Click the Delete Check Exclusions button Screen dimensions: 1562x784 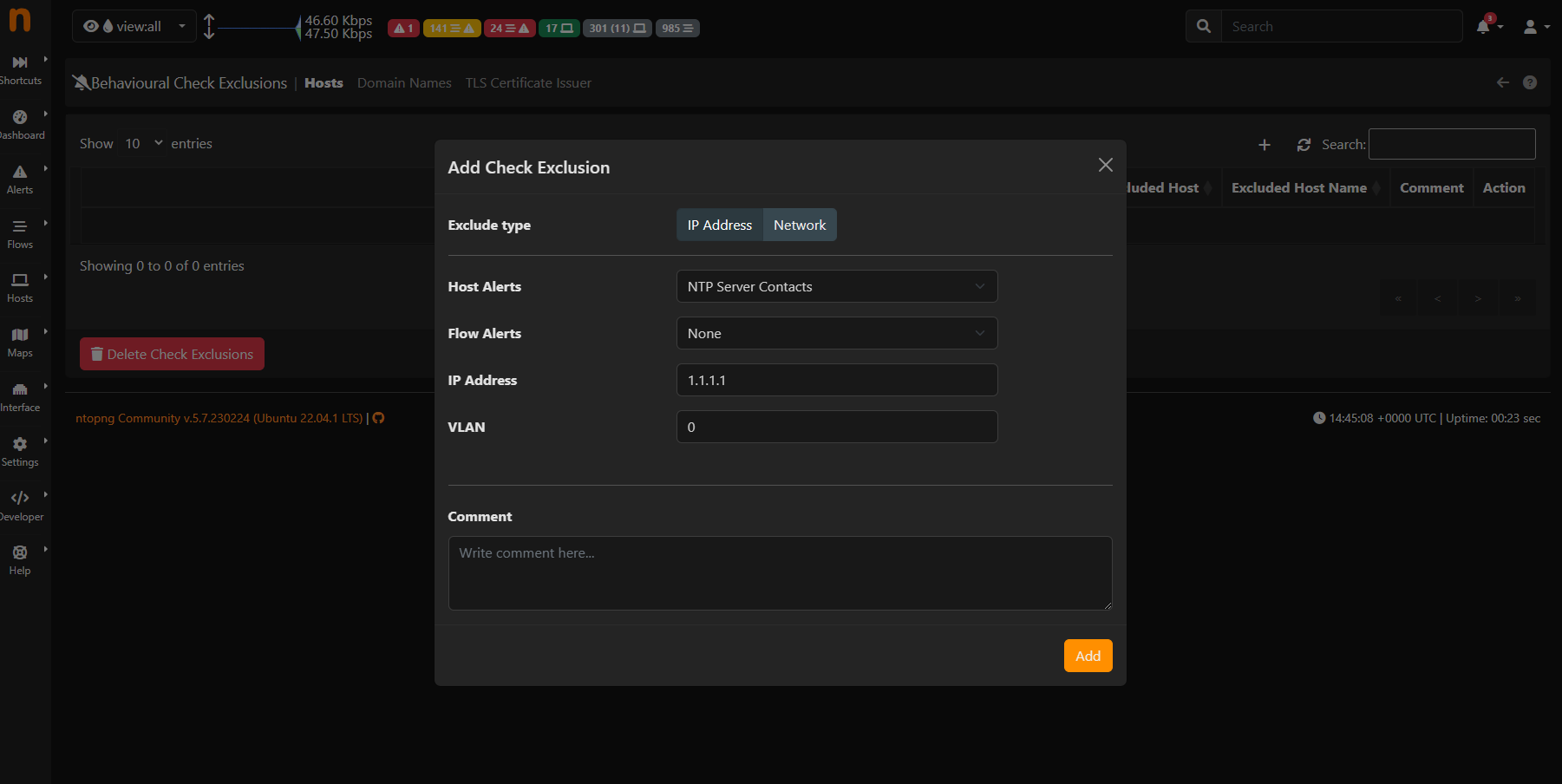(171, 354)
